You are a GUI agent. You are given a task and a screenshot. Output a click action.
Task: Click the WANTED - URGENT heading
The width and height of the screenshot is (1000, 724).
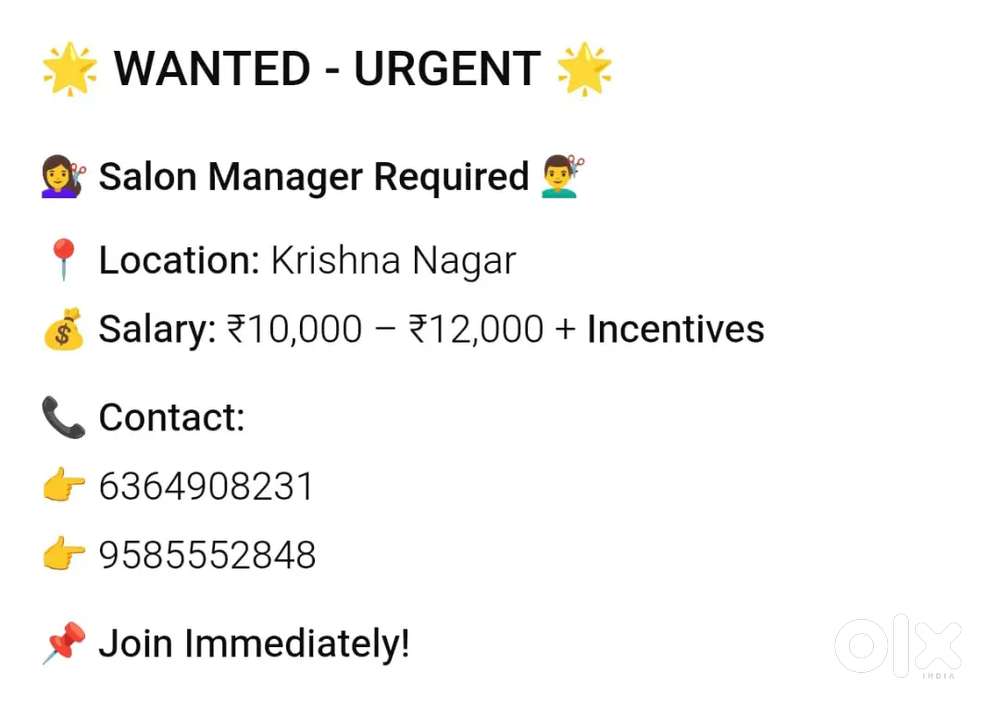[x=327, y=70]
